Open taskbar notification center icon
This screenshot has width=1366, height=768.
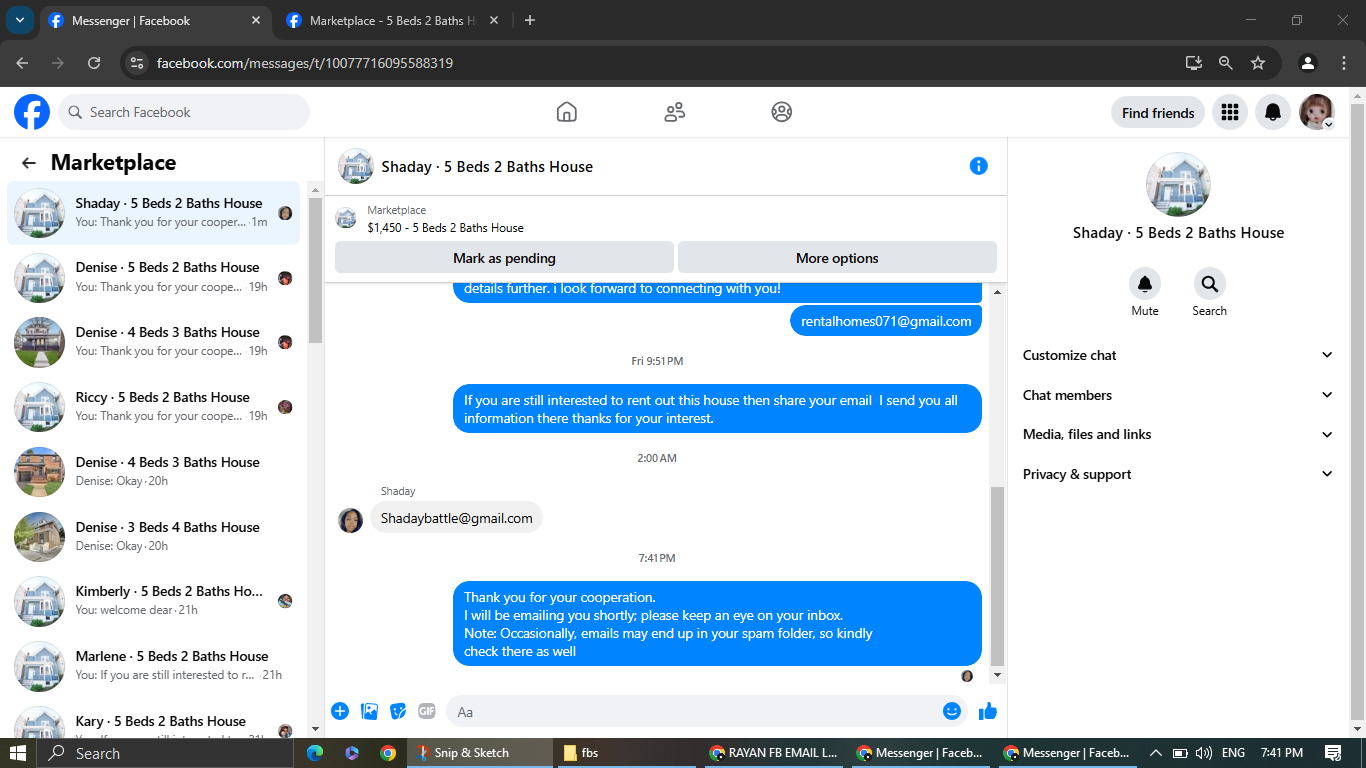(1333, 753)
